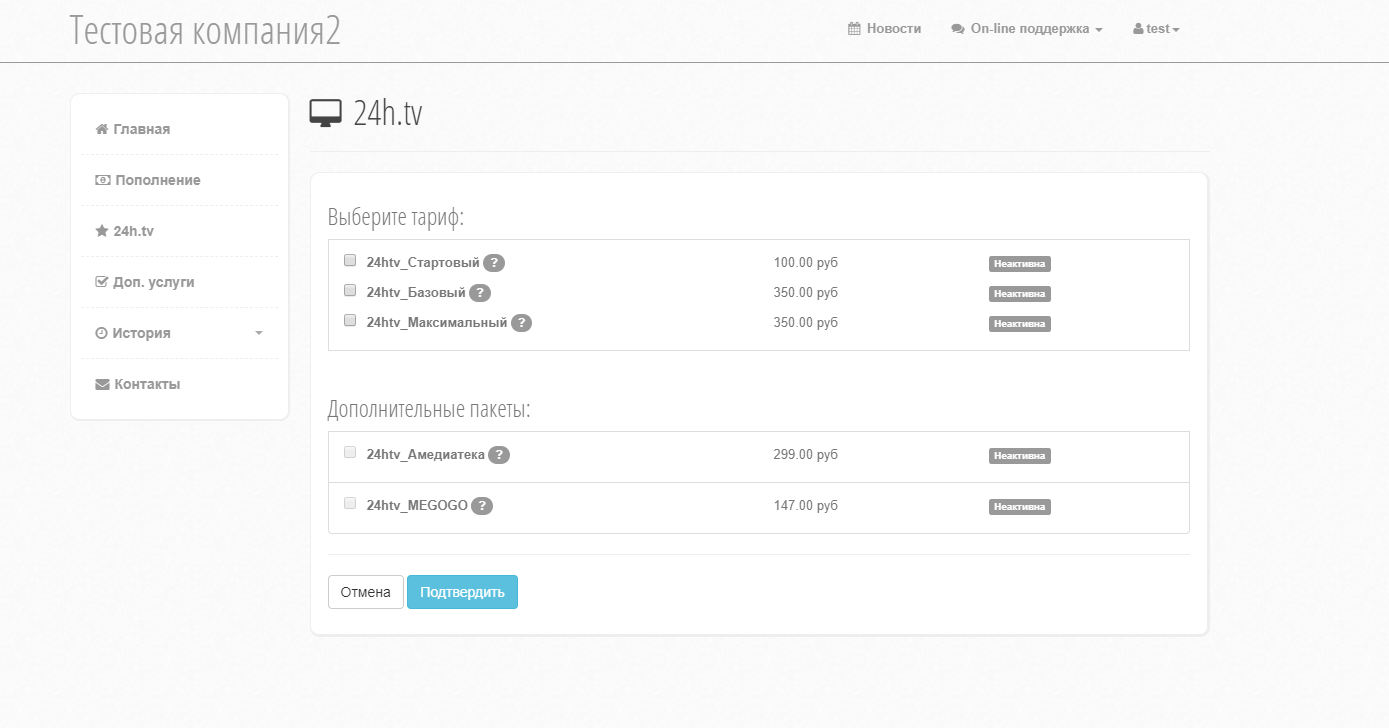This screenshot has height=728, width=1389.
Task: Open help tooltip for 24htv_Максимальный
Action: (521, 323)
